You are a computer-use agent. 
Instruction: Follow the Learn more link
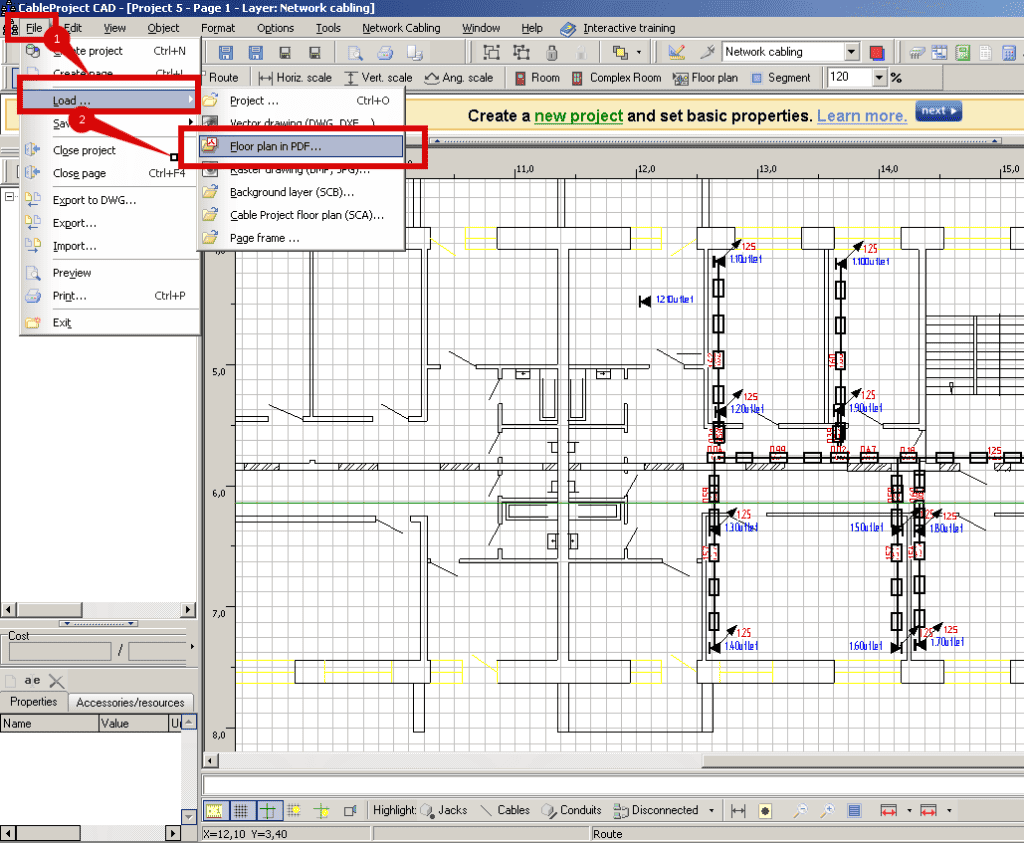861,116
